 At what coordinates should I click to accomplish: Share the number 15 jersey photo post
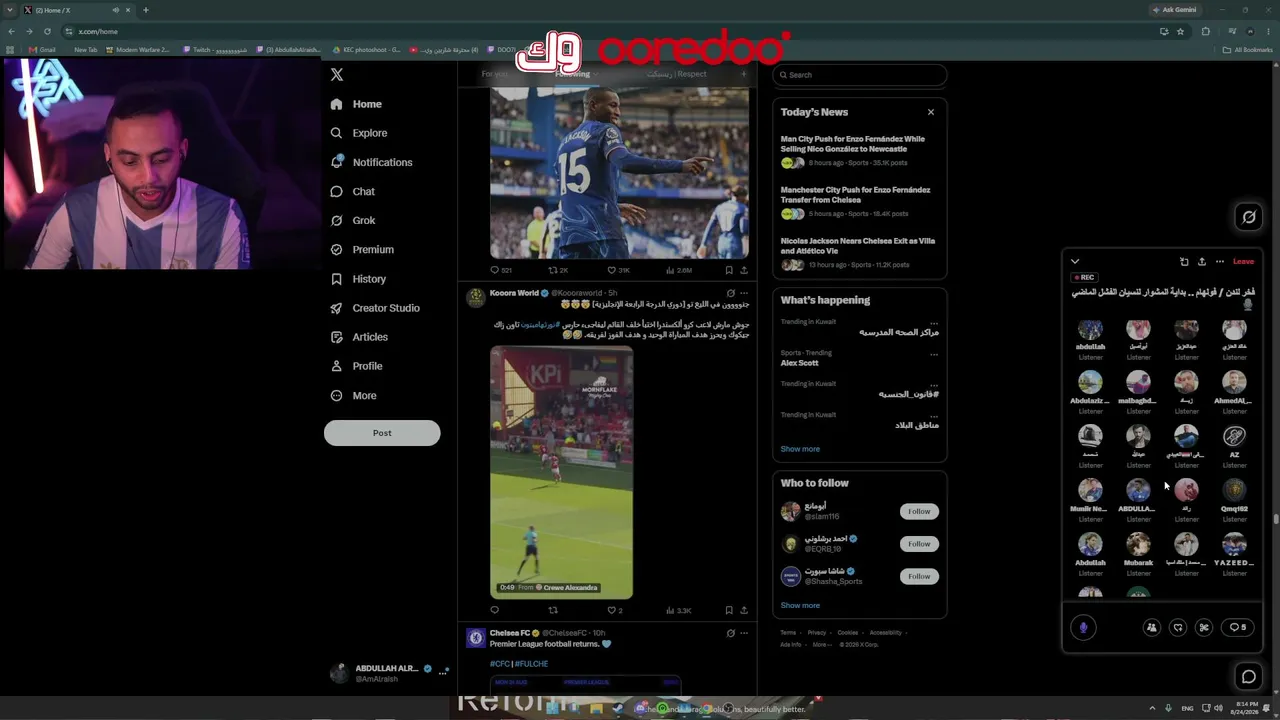click(743, 270)
